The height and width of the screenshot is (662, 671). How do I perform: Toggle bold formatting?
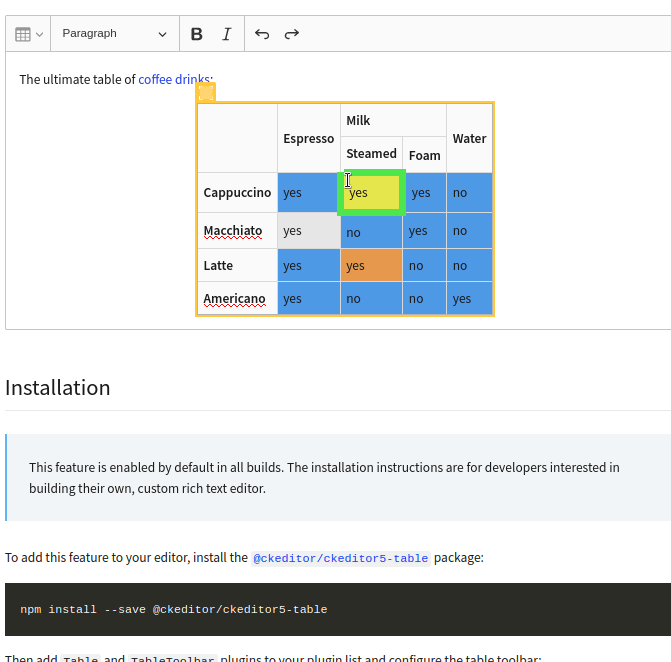click(x=196, y=34)
